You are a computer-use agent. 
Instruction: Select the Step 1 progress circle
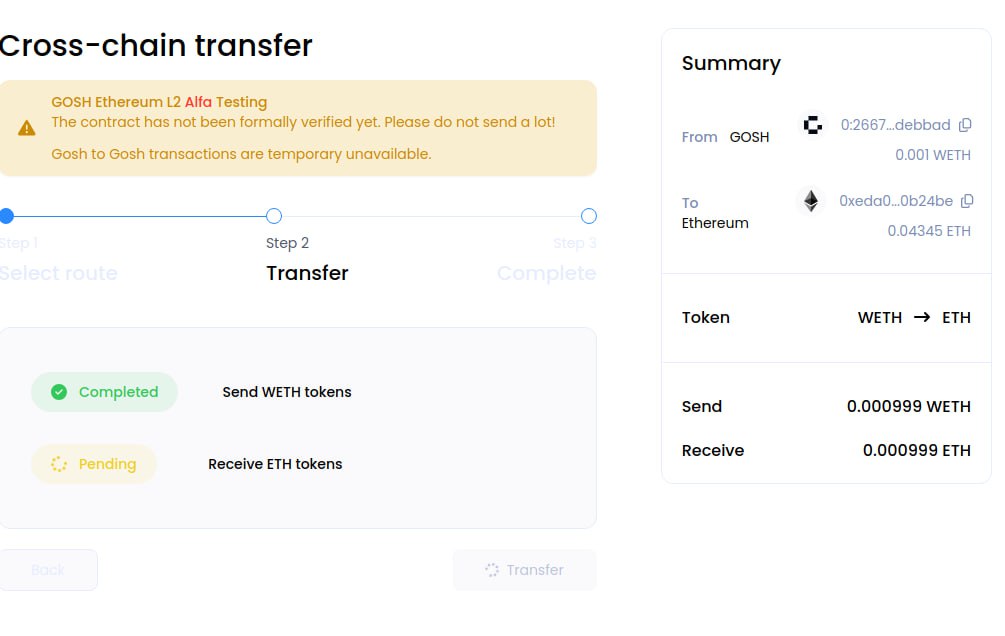point(6,216)
